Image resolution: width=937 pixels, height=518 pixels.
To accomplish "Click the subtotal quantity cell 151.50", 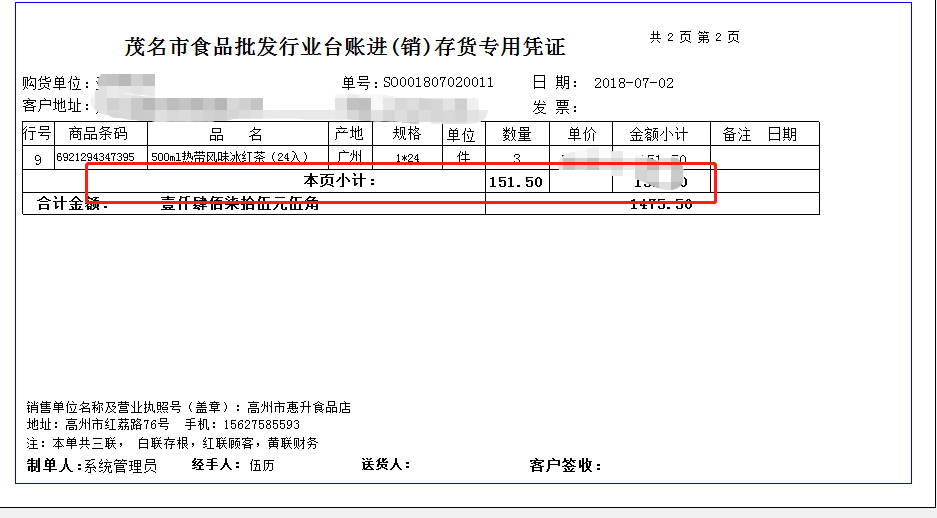I will coord(517,182).
